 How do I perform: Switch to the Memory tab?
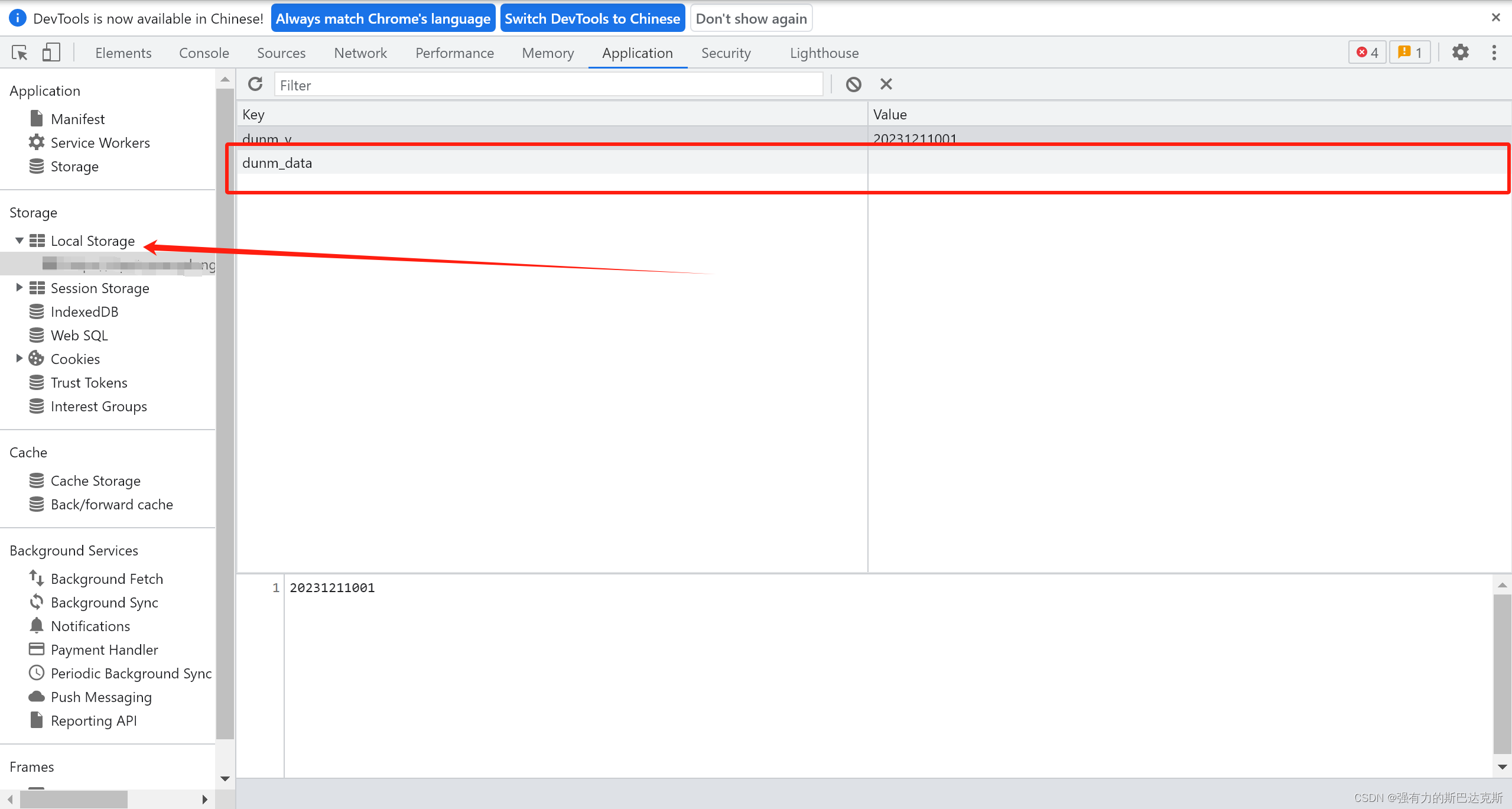pos(548,53)
